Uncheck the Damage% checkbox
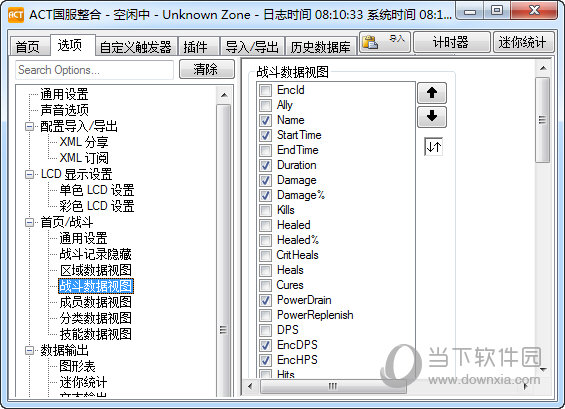565x409 pixels. coord(265,195)
